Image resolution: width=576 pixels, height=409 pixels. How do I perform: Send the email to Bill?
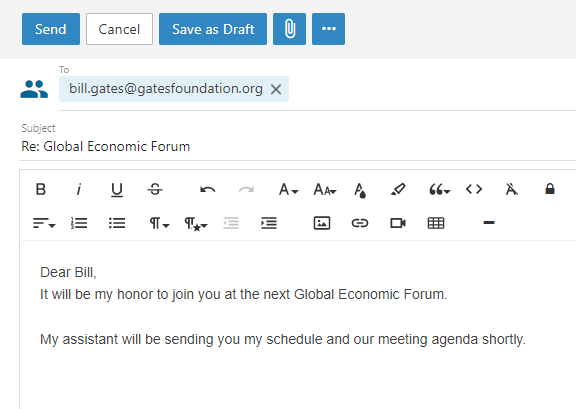click(x=51, y=29)
